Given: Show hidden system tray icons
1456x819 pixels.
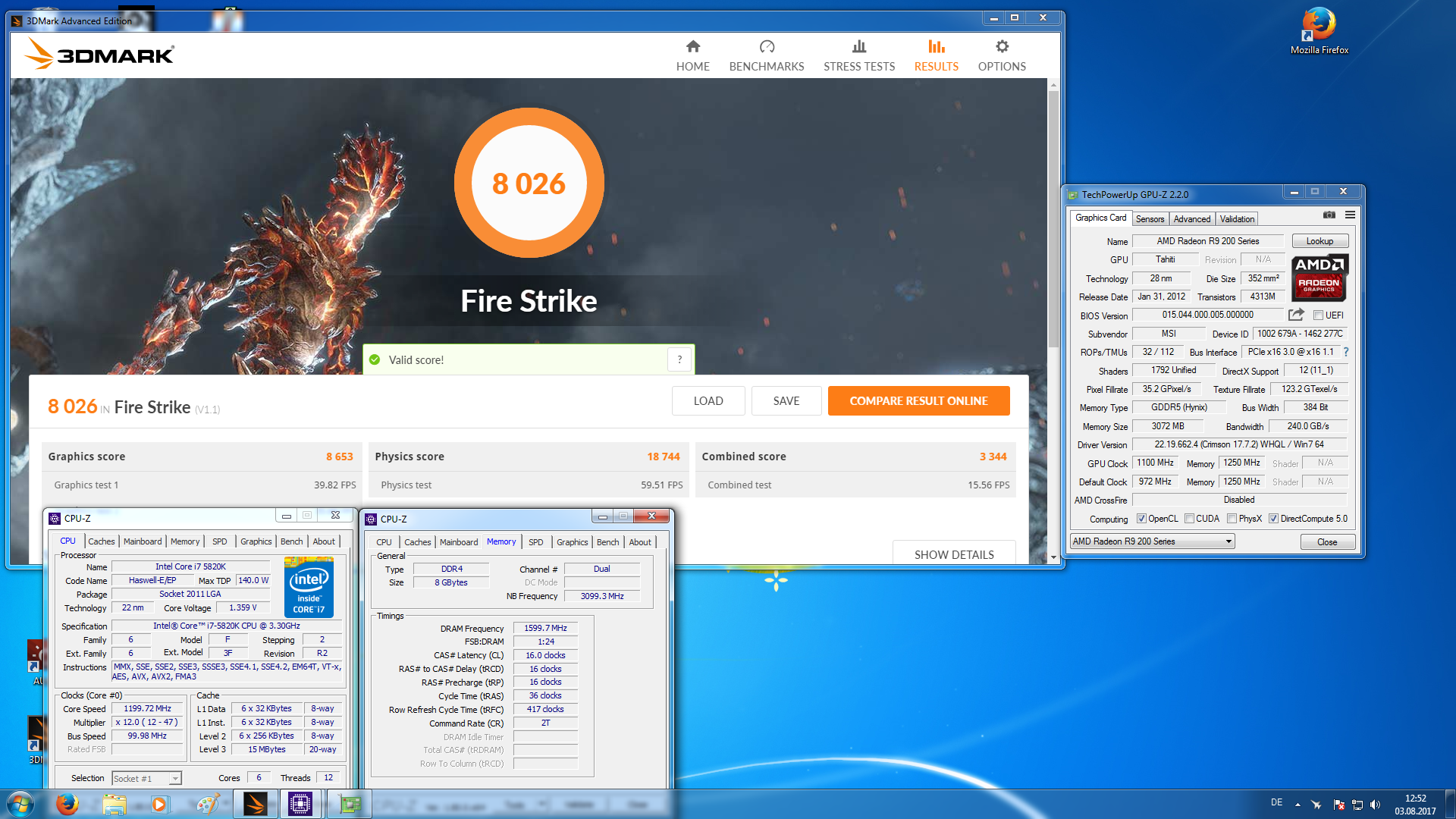Looking at the screenshot, I should click(1298, 805).
